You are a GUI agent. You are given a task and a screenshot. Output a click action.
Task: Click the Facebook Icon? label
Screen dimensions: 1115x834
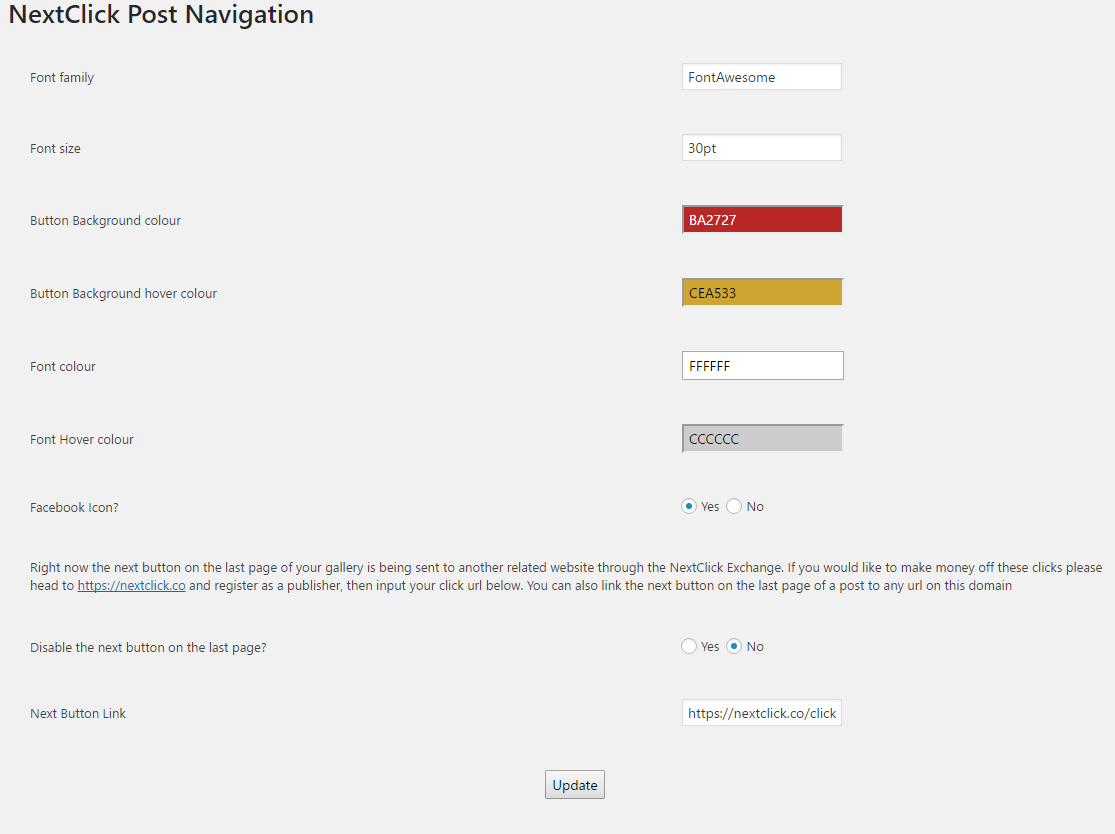coord(74,508)
